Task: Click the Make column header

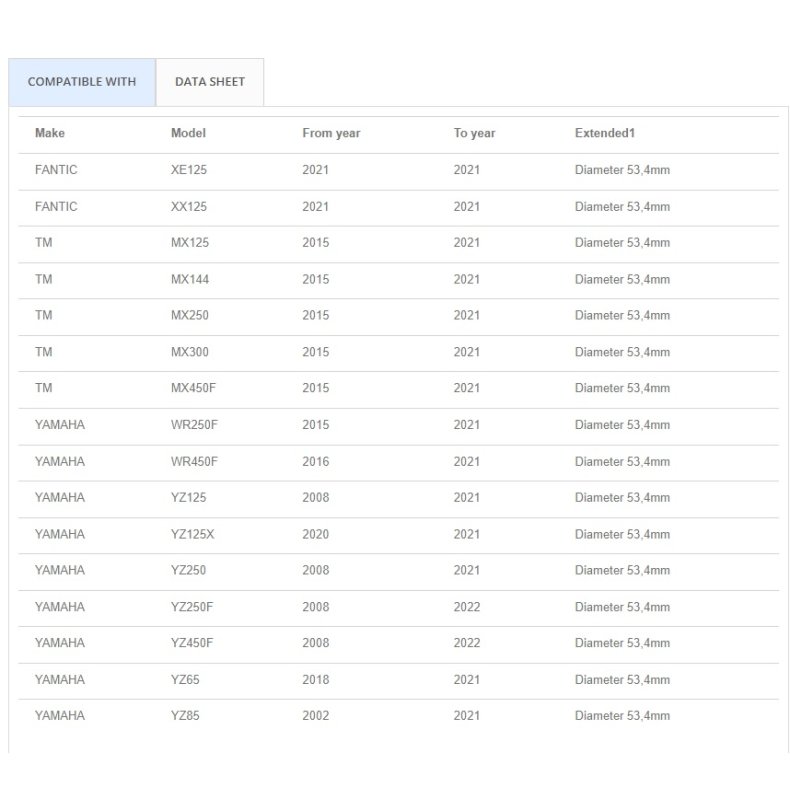Action: tap(50, 133)
